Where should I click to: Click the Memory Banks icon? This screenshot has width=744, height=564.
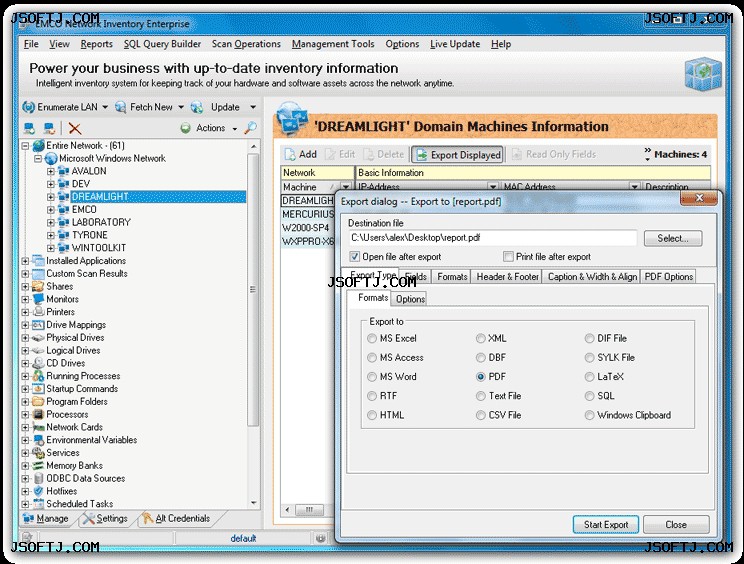[x=38, y=466]
